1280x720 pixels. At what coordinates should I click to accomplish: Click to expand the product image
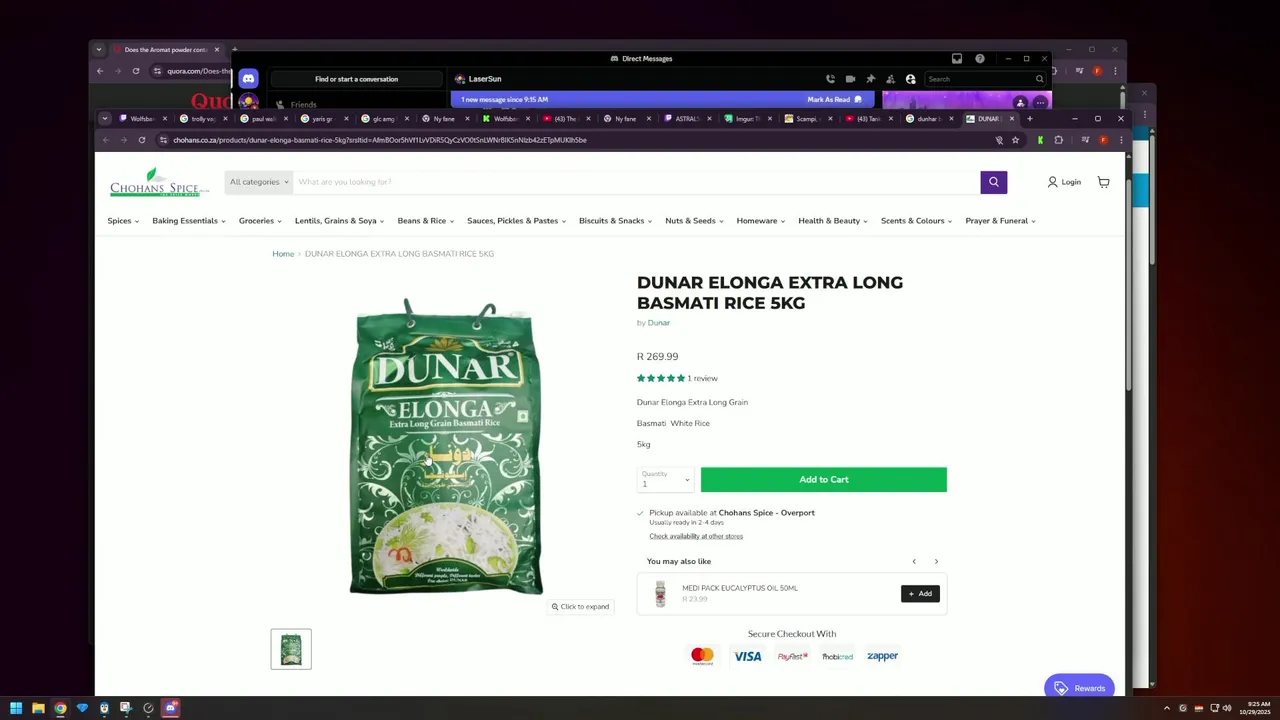[x=580, y=607]
